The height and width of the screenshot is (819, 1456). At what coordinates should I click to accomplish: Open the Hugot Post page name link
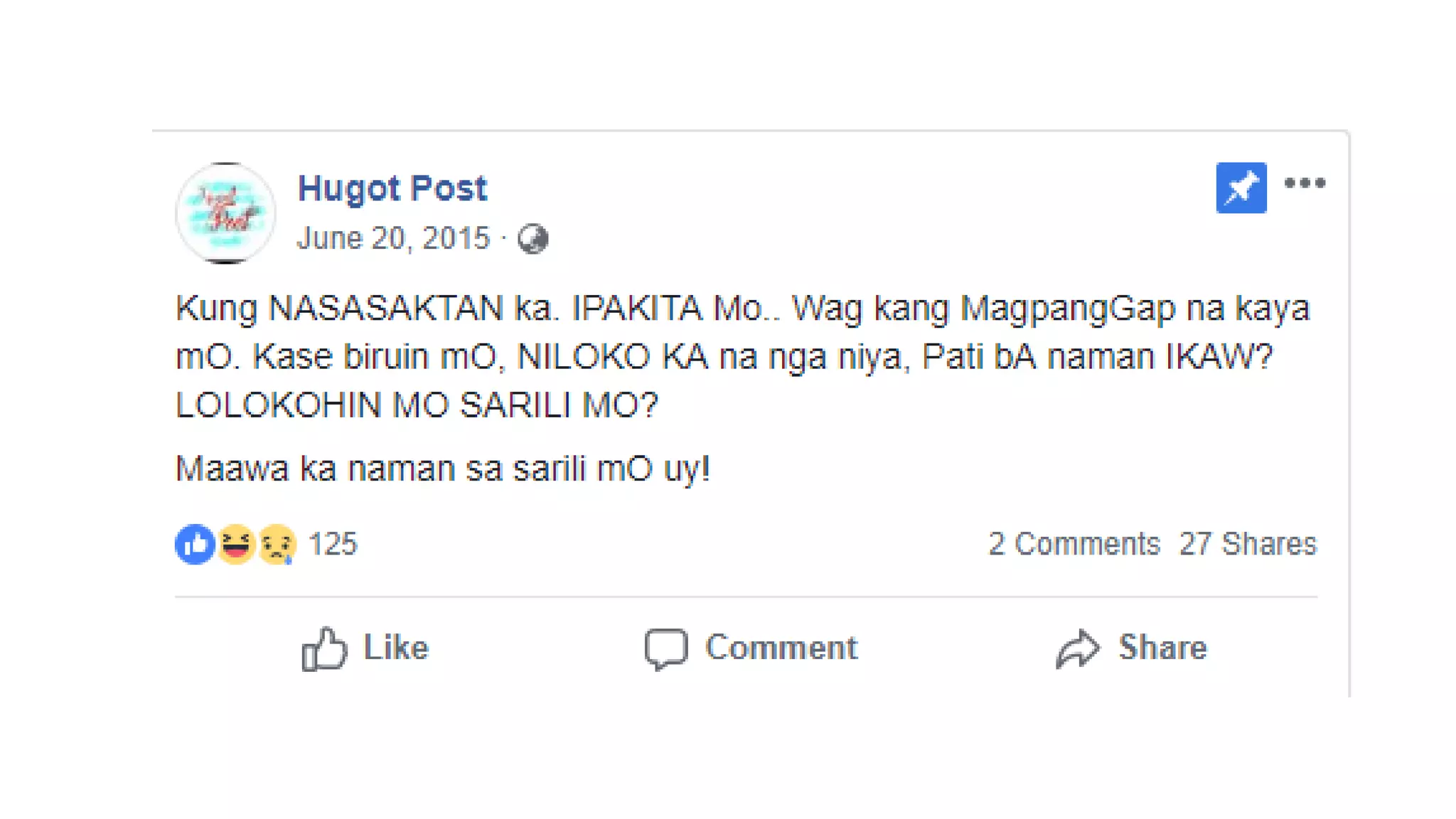[x=392, y=188]
